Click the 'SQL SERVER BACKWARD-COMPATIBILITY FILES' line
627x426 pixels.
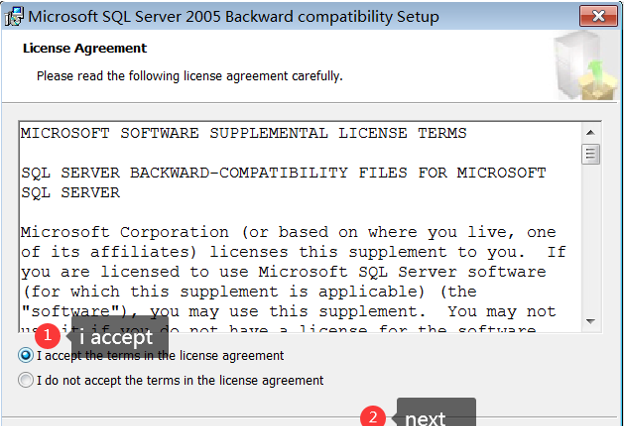coord(284,173)
